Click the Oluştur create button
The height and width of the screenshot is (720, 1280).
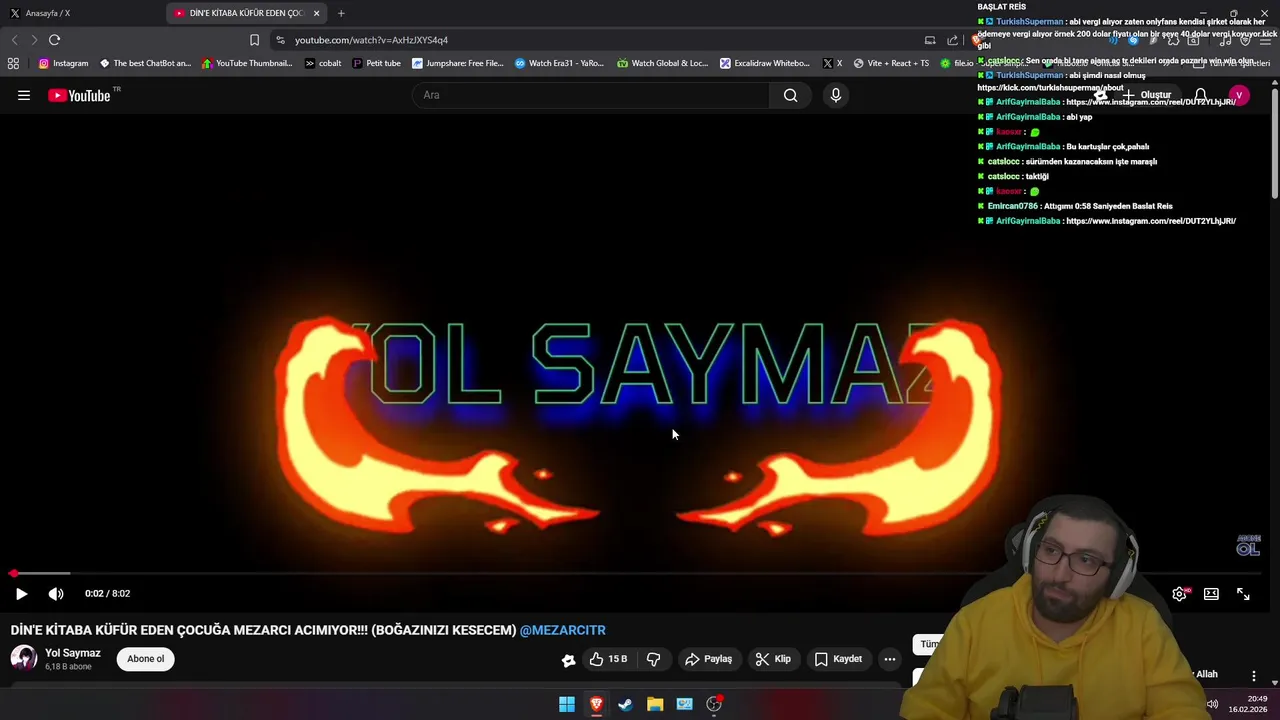click(1146, 95)
